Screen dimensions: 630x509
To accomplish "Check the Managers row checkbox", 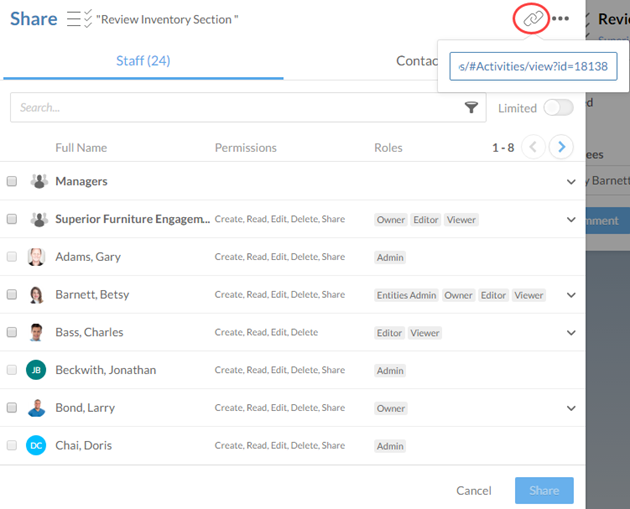I will 12,182.
